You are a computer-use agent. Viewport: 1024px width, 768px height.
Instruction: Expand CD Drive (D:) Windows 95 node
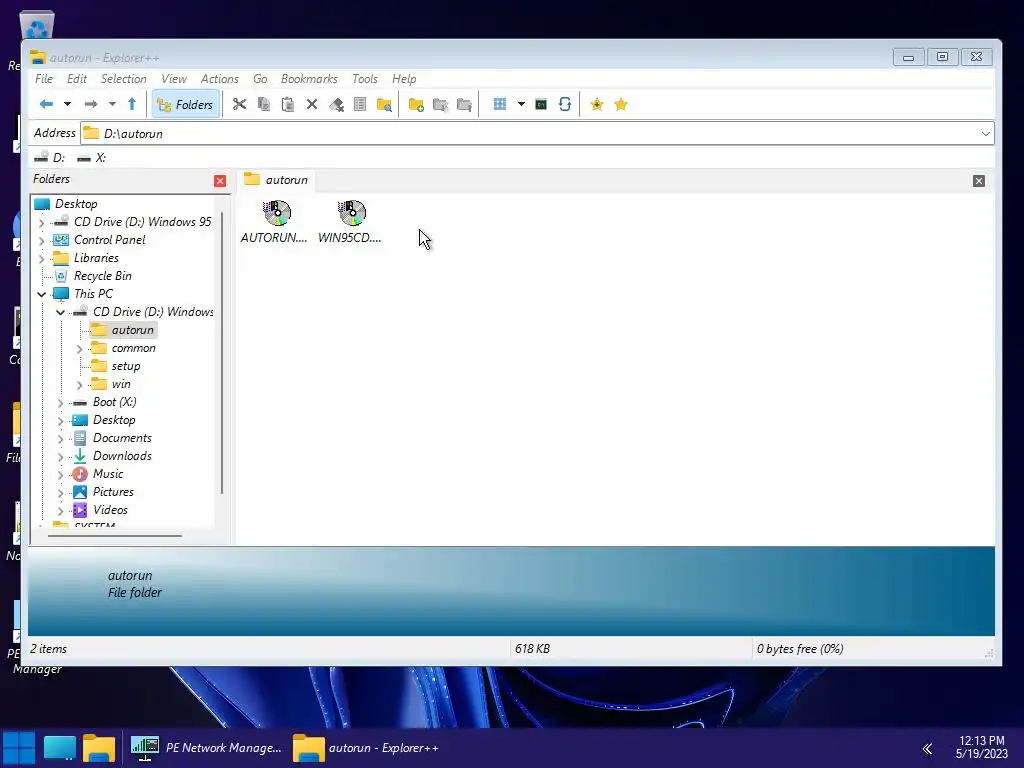(42, 223)
